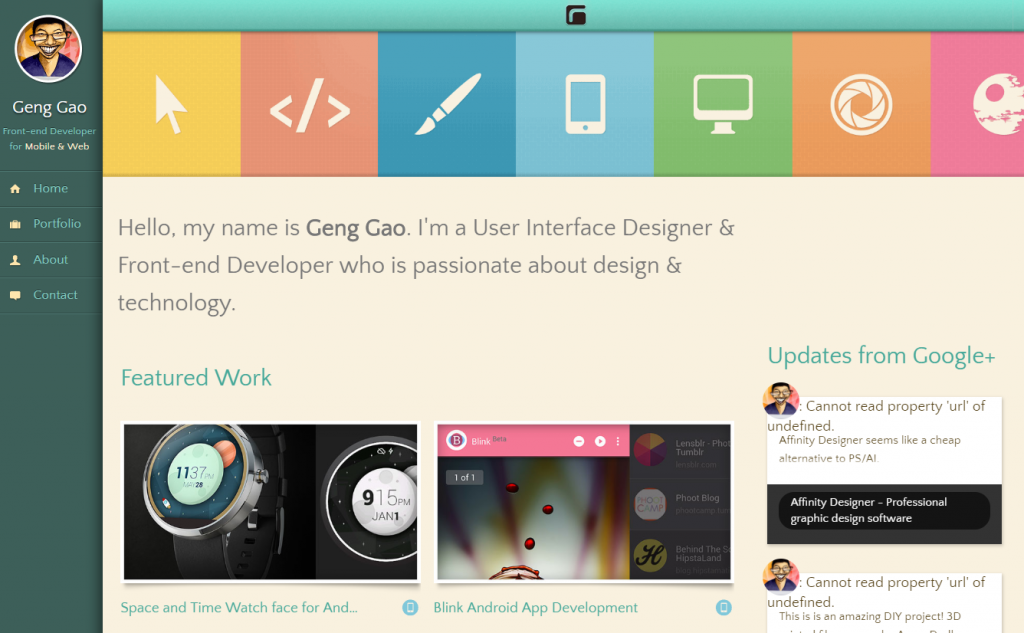Open Affinity Designer Professional software link card

pyautogui.click(x=884, y=511)
